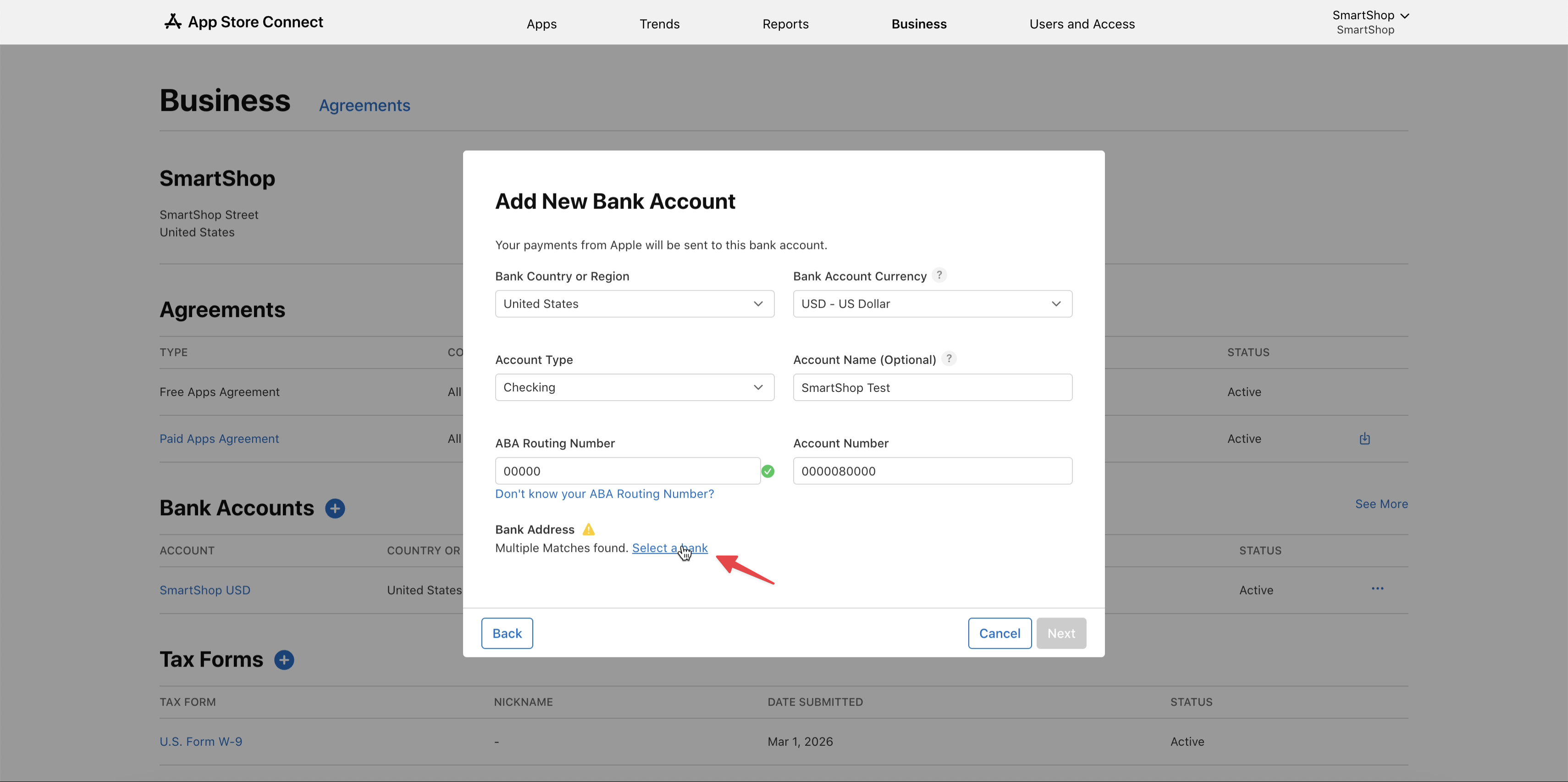Viewport: 1568px width, 782px height.
Task: Click See More link
Action: pyautogui.click(x=1381, y=504)
